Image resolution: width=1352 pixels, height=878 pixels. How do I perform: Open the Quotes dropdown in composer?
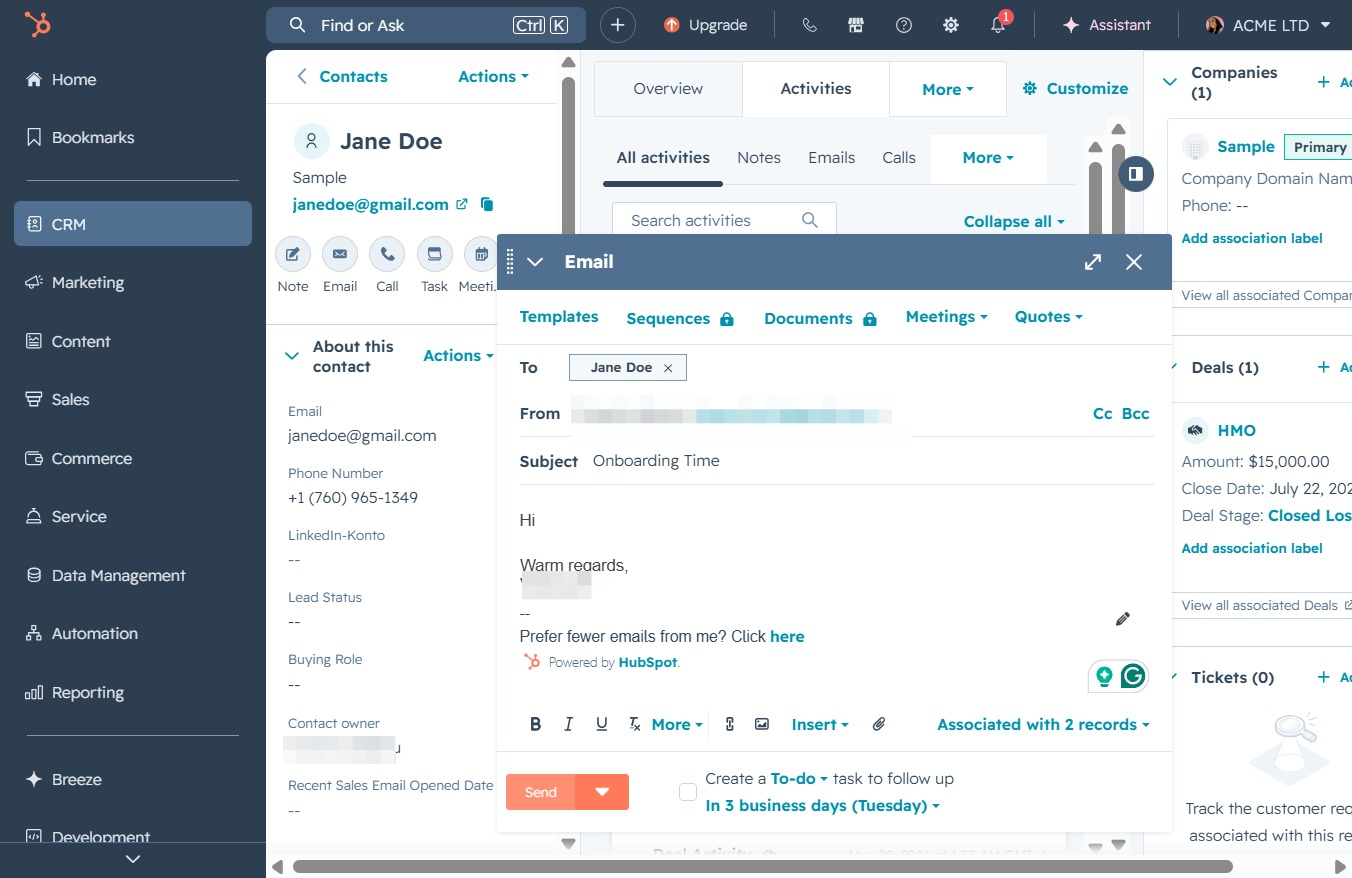1048,317
